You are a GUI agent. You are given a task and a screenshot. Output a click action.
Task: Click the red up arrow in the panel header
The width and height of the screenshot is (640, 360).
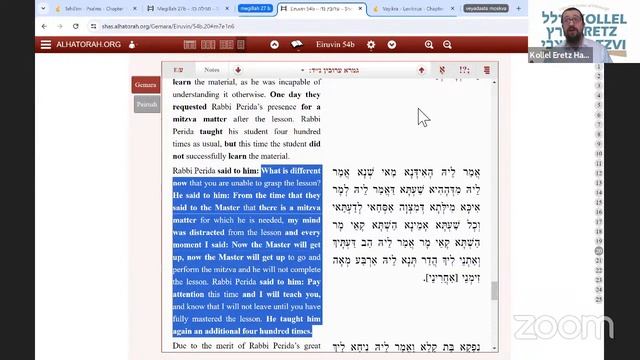click(x=421, y=70)
